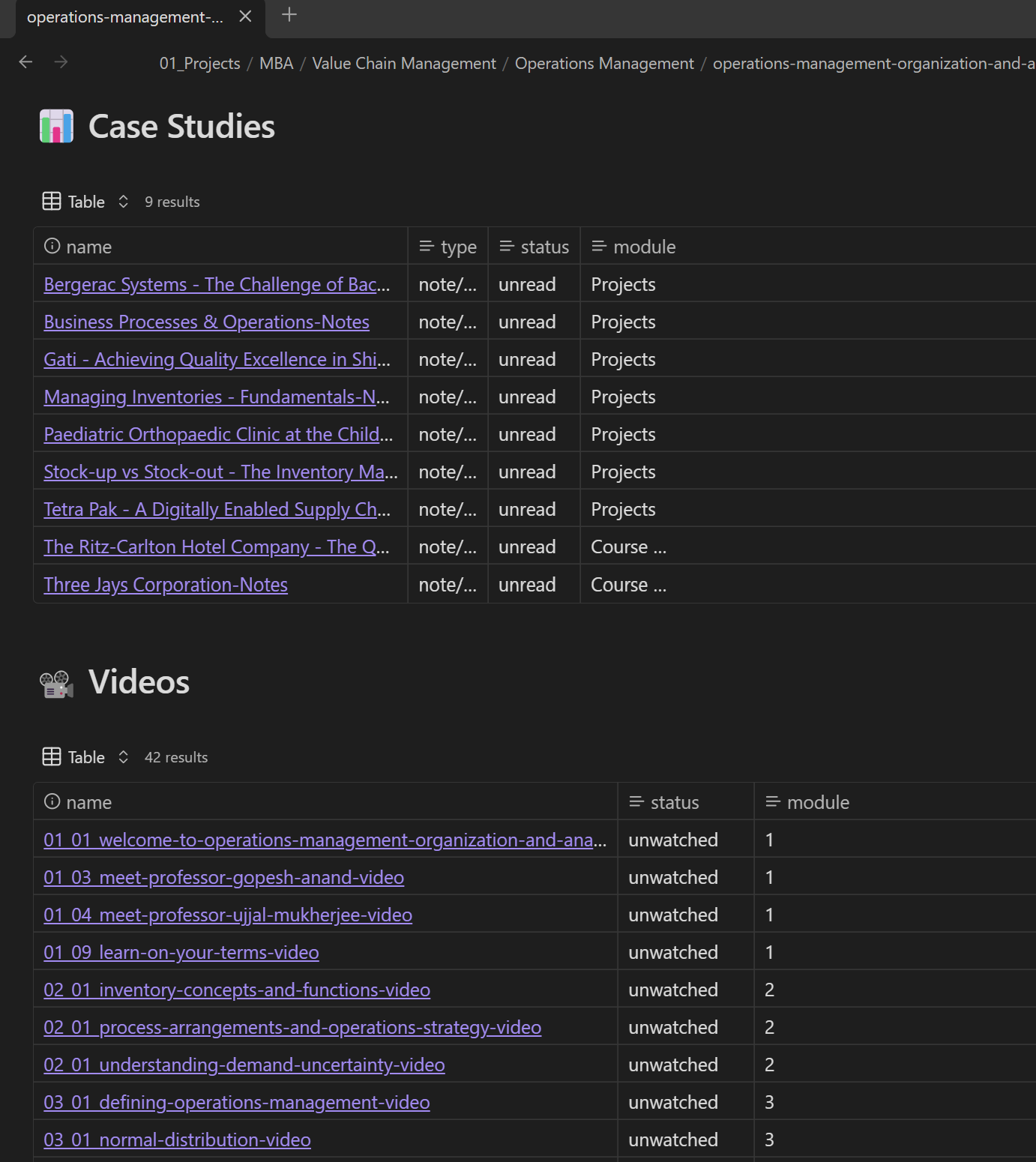Click the Case Studies module column header
This screenshot has width=1036, height=1162.
pos(633,247)
